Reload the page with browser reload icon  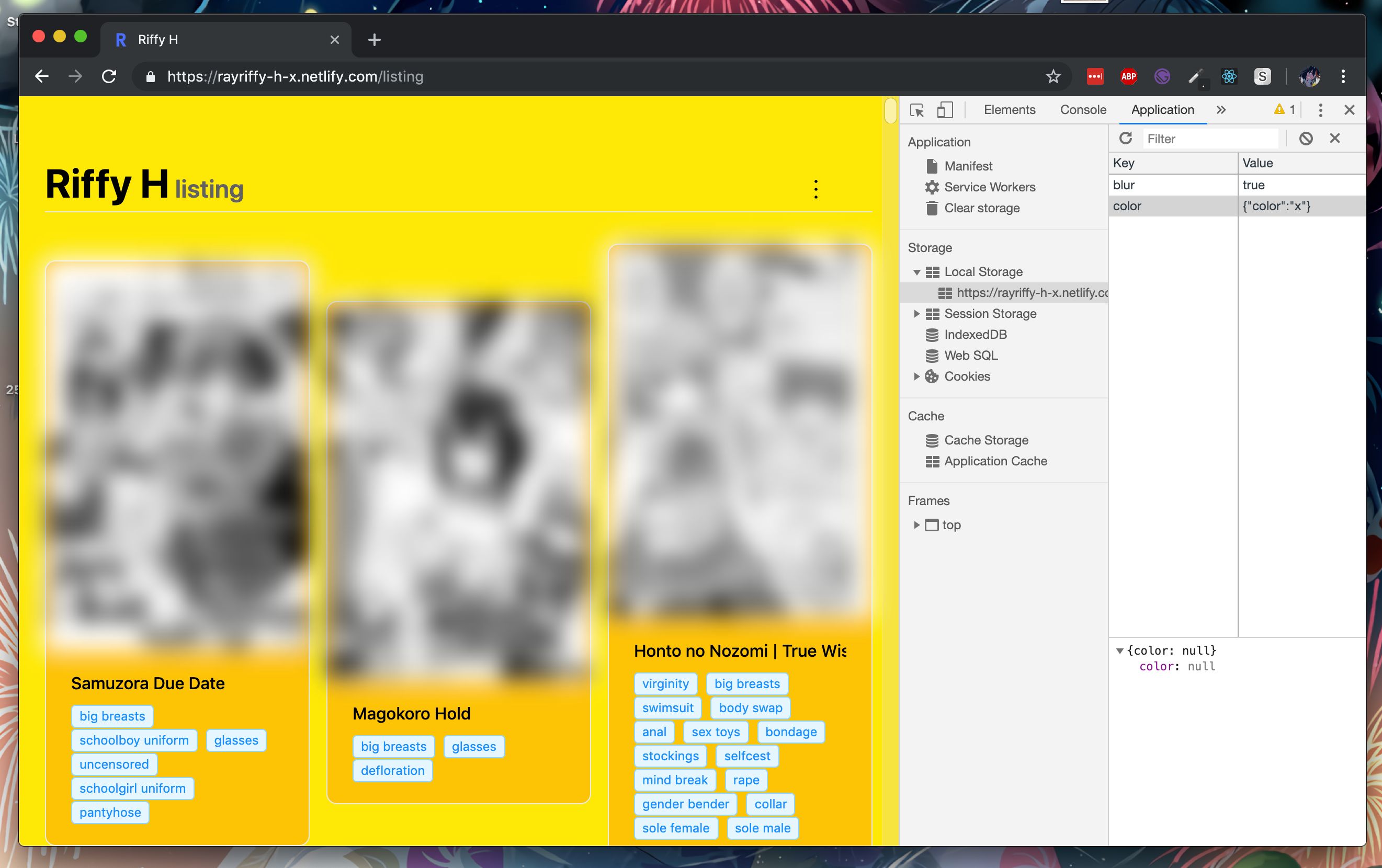pyautogui.click(x=109, y=76)
